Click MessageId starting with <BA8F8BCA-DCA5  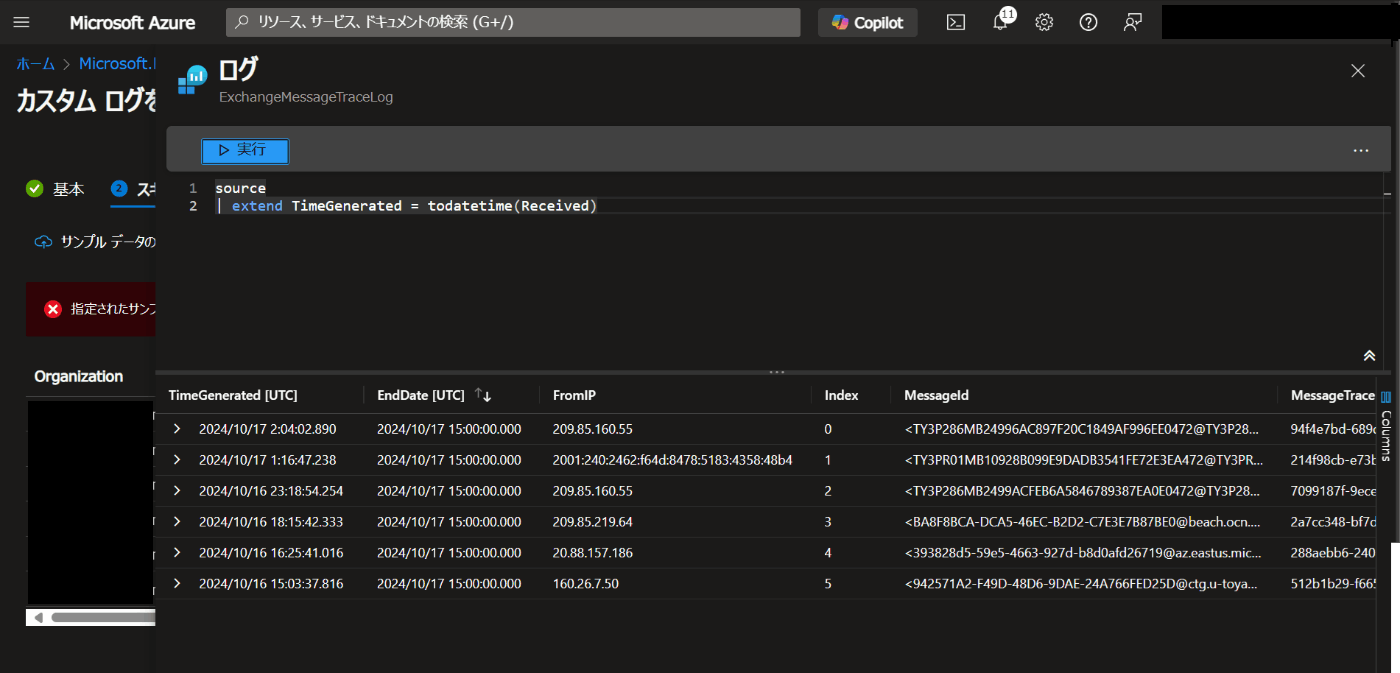click(x=1083, y=522)
